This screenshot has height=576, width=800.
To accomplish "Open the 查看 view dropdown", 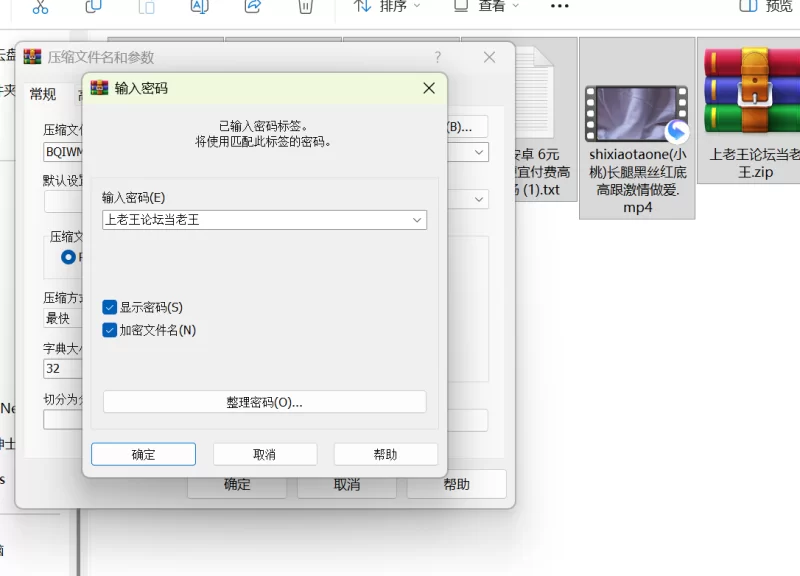I will [487, 7].
